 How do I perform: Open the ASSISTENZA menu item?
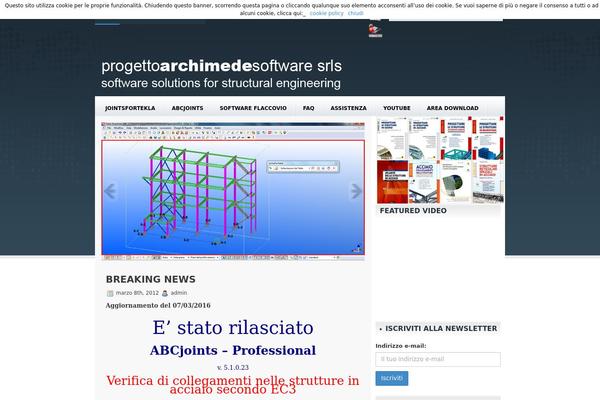coord(349,108)
